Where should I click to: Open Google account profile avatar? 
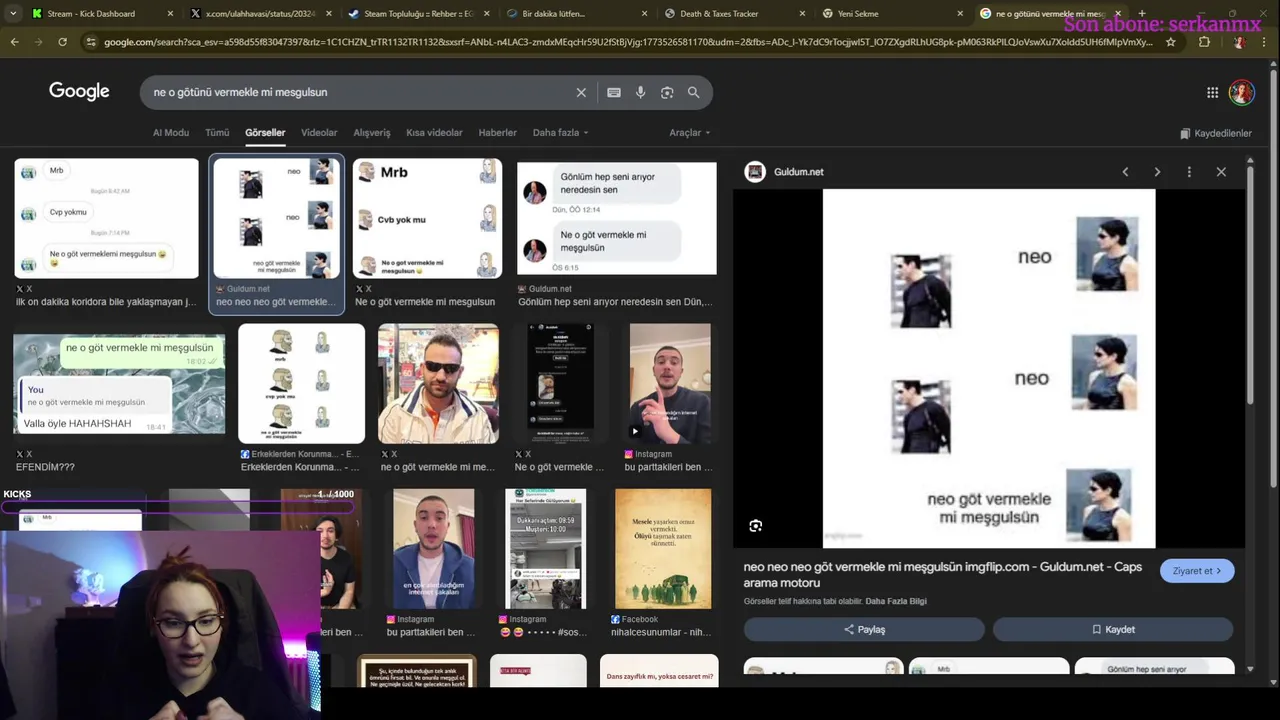pyautogui.click(x=1242, y=92)
